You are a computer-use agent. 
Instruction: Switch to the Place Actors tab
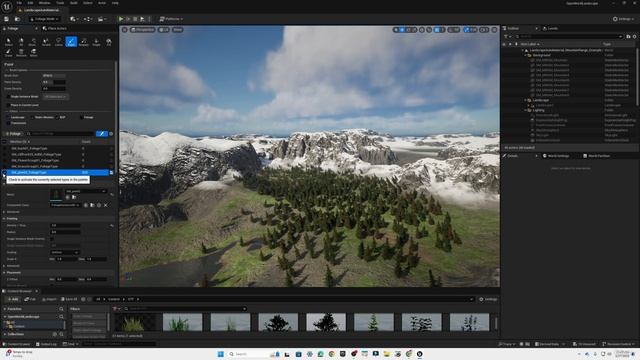pyautogui.click(x=55, y=29)
